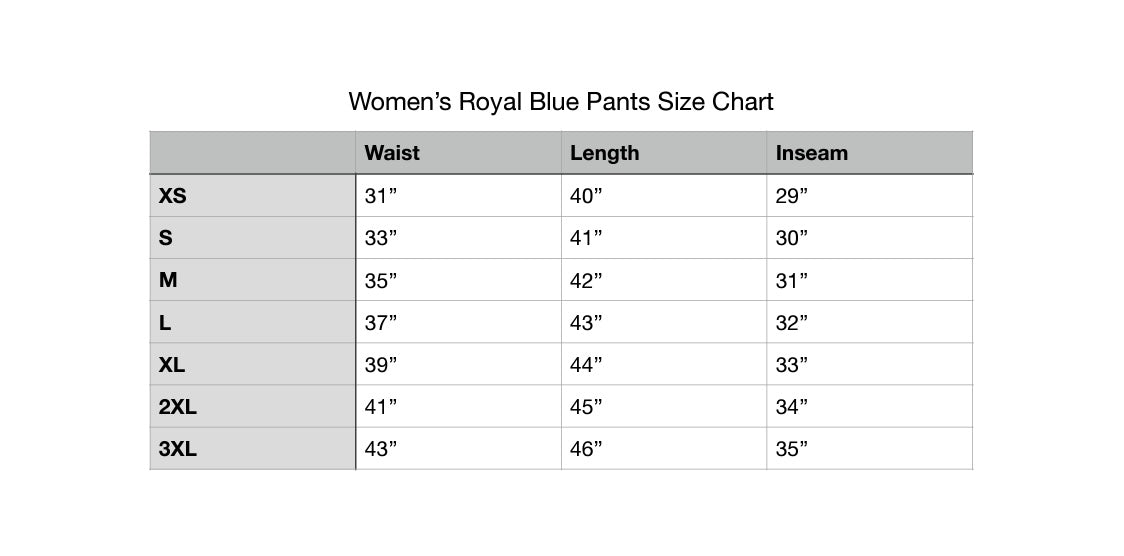Select the XL size row label
The image size is (1124, 556).
tap(172, 365)
